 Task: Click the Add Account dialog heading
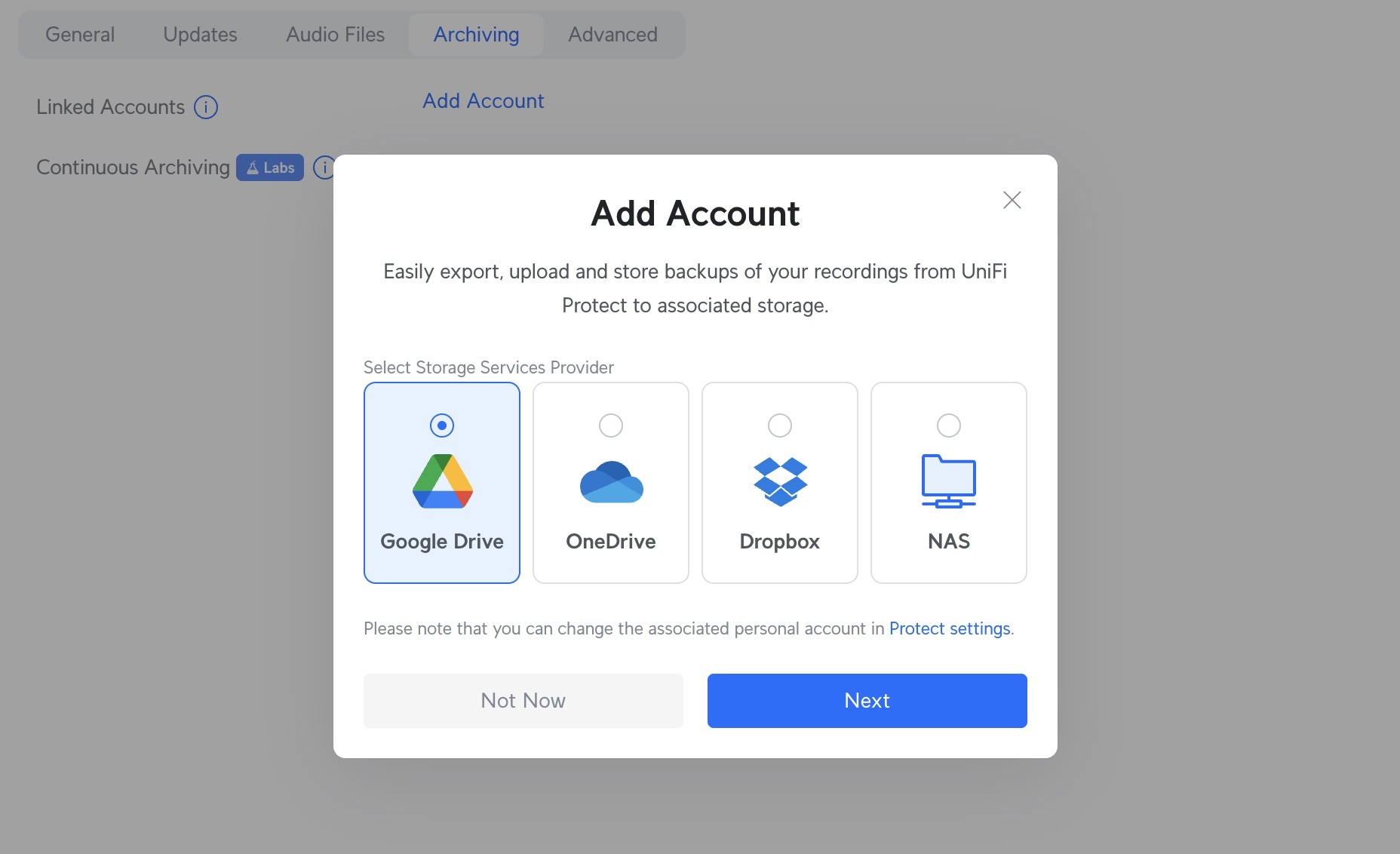[695, 213]
